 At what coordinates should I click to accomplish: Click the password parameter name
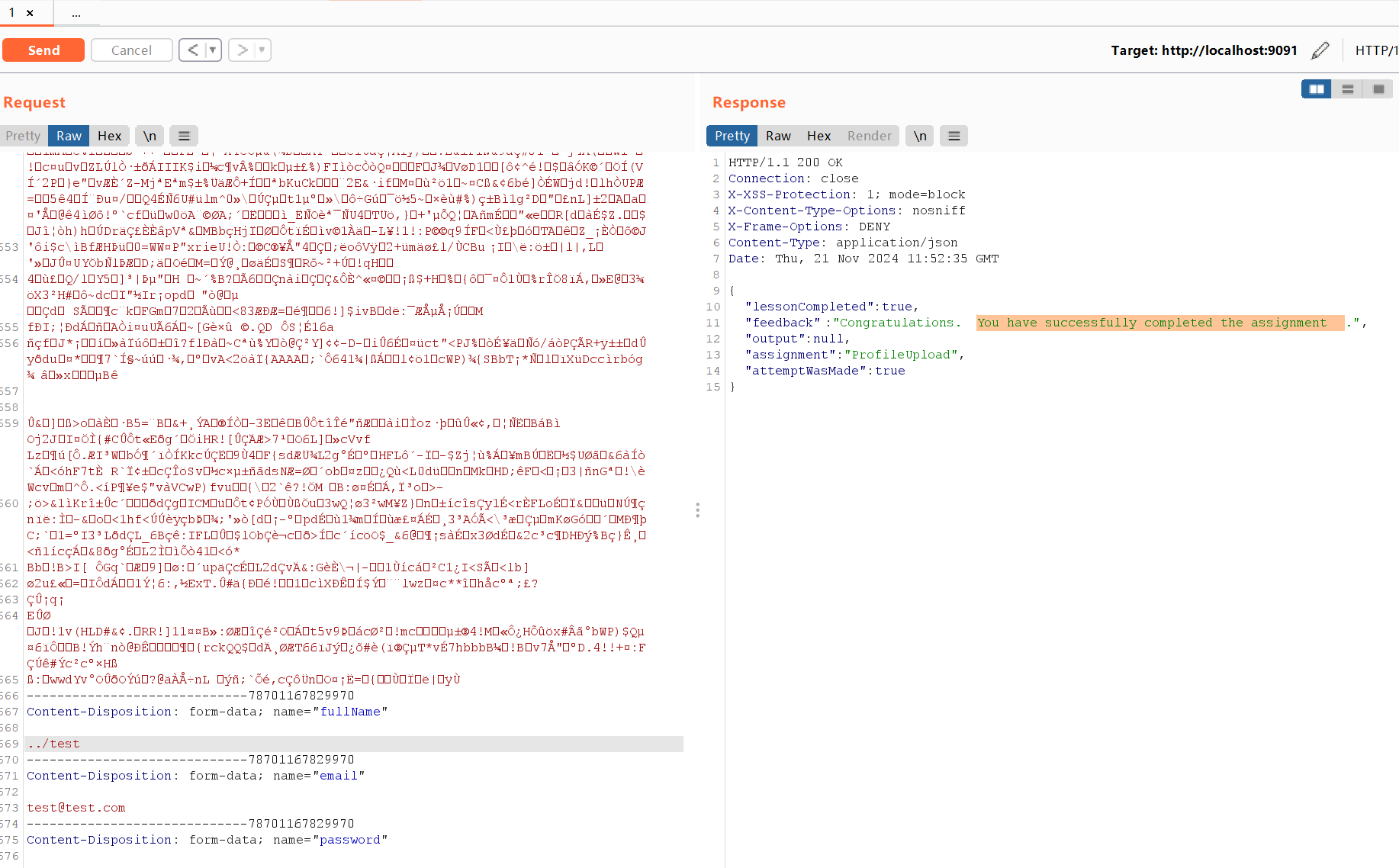(x=350, y=840)
